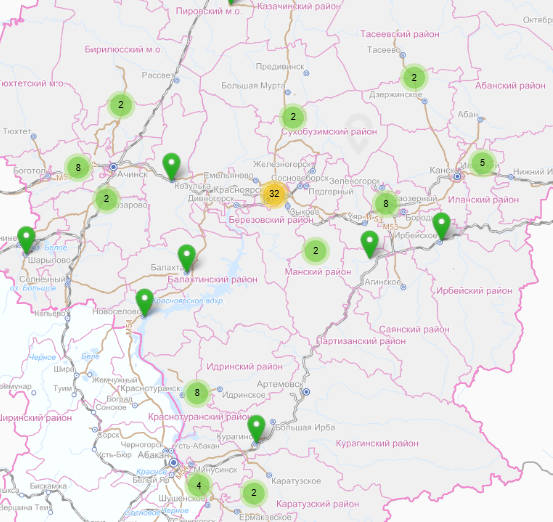Viewport: 553px width, 522px height.
Task: Select the green pin near Шарыпово
Action: click(26, 240)
